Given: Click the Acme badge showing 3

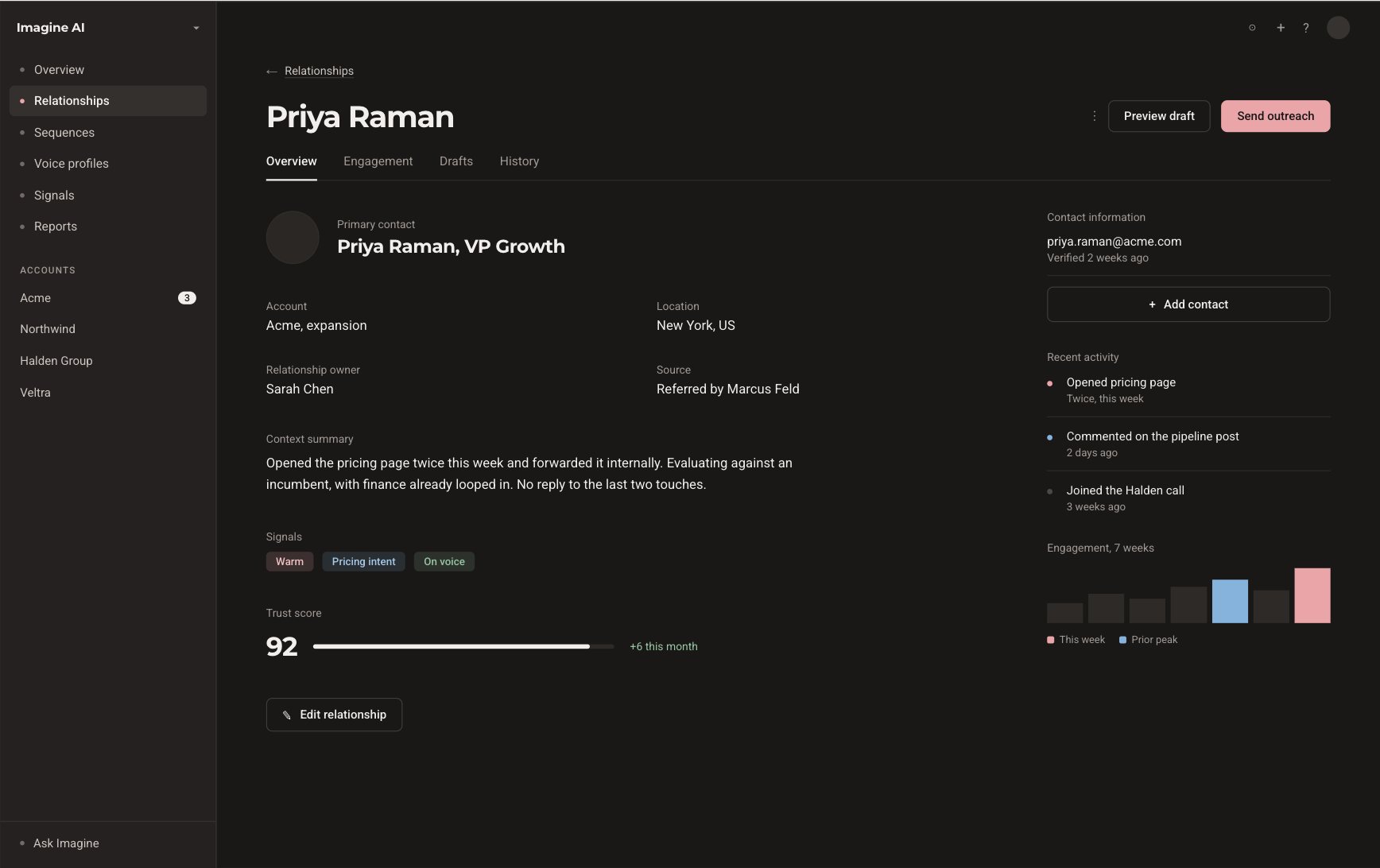Looking at the screenshot, I should (x=187, y=298).
